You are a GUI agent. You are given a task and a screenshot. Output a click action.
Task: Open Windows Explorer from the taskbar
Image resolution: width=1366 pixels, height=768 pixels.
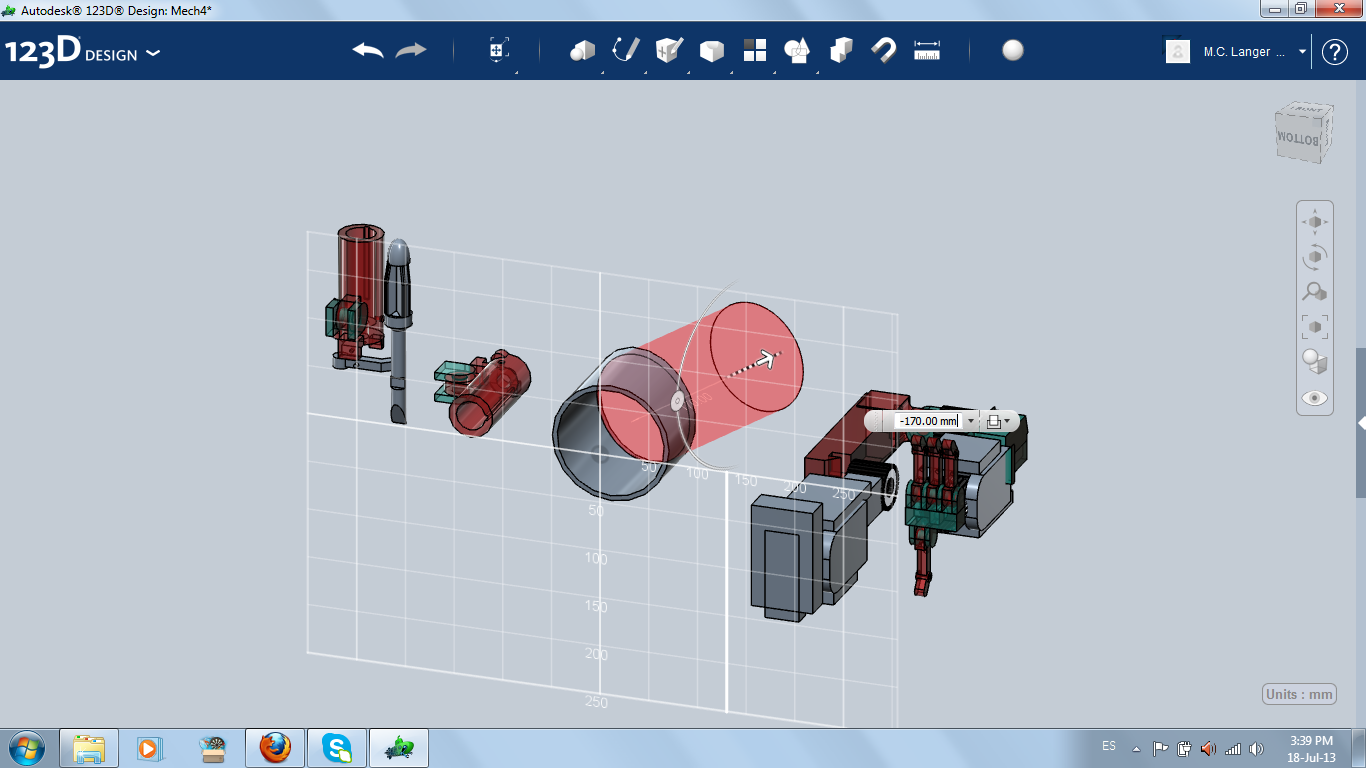(x=89, y=747)
